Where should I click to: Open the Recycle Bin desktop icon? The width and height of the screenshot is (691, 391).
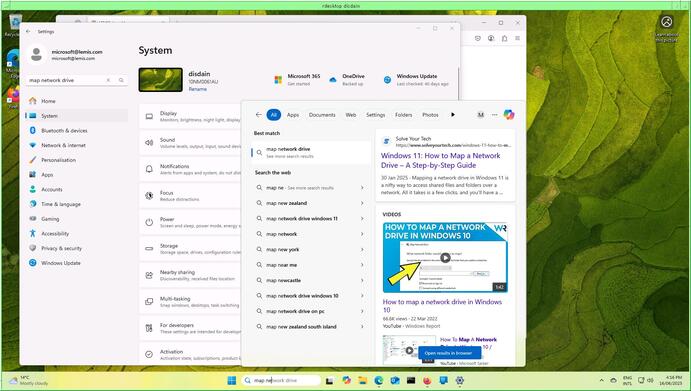(15, 24)
